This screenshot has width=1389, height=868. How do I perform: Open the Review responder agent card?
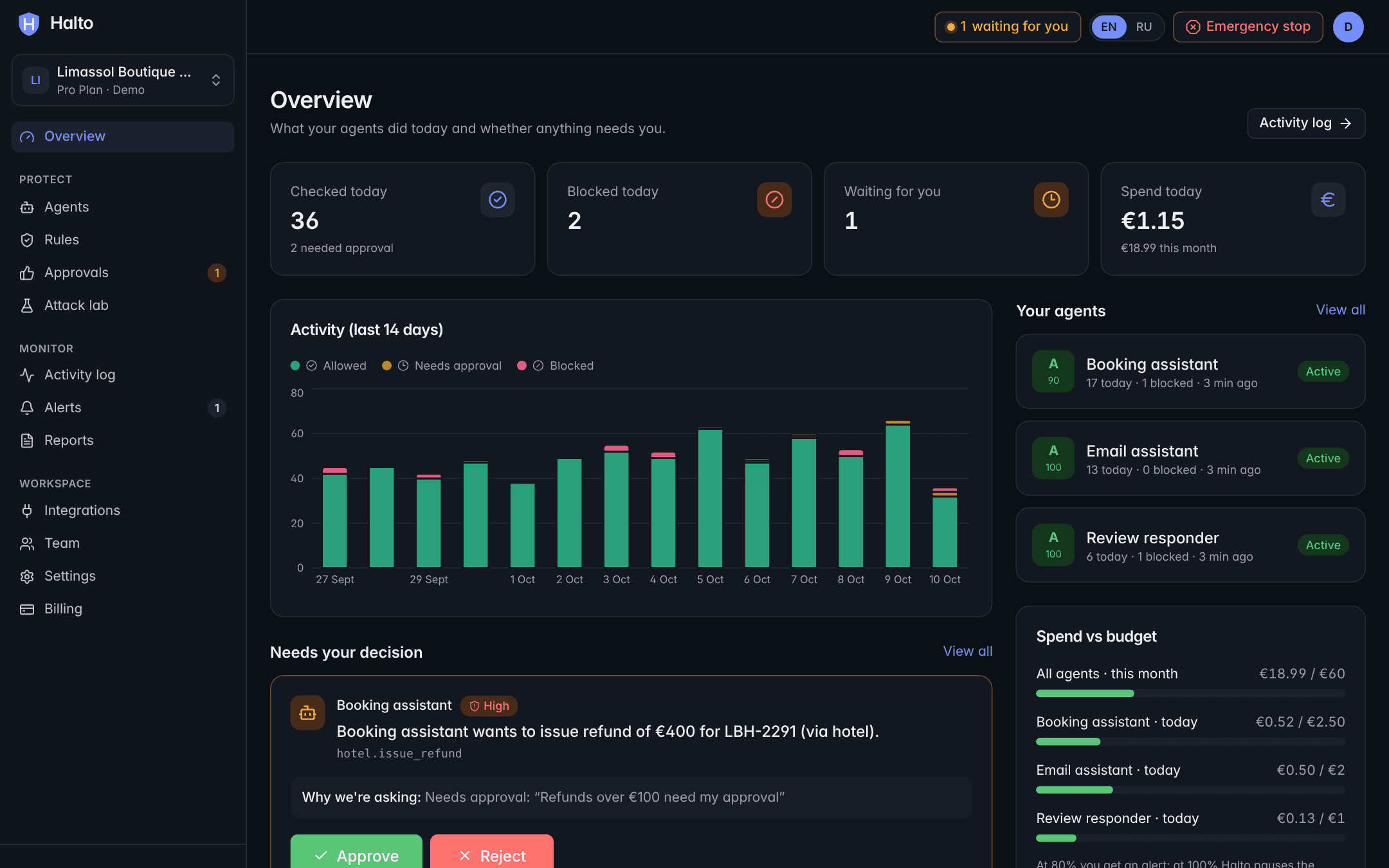pos(1190,545)
